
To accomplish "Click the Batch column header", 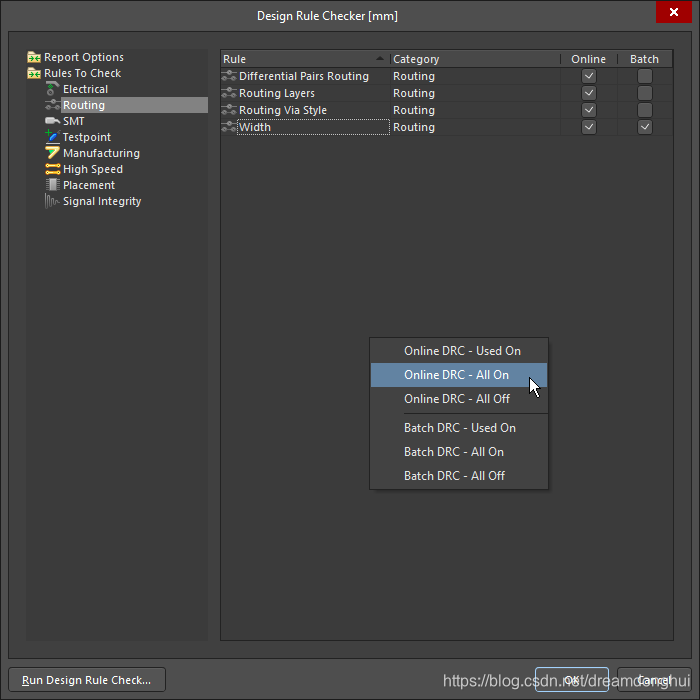I will (645, 59).
